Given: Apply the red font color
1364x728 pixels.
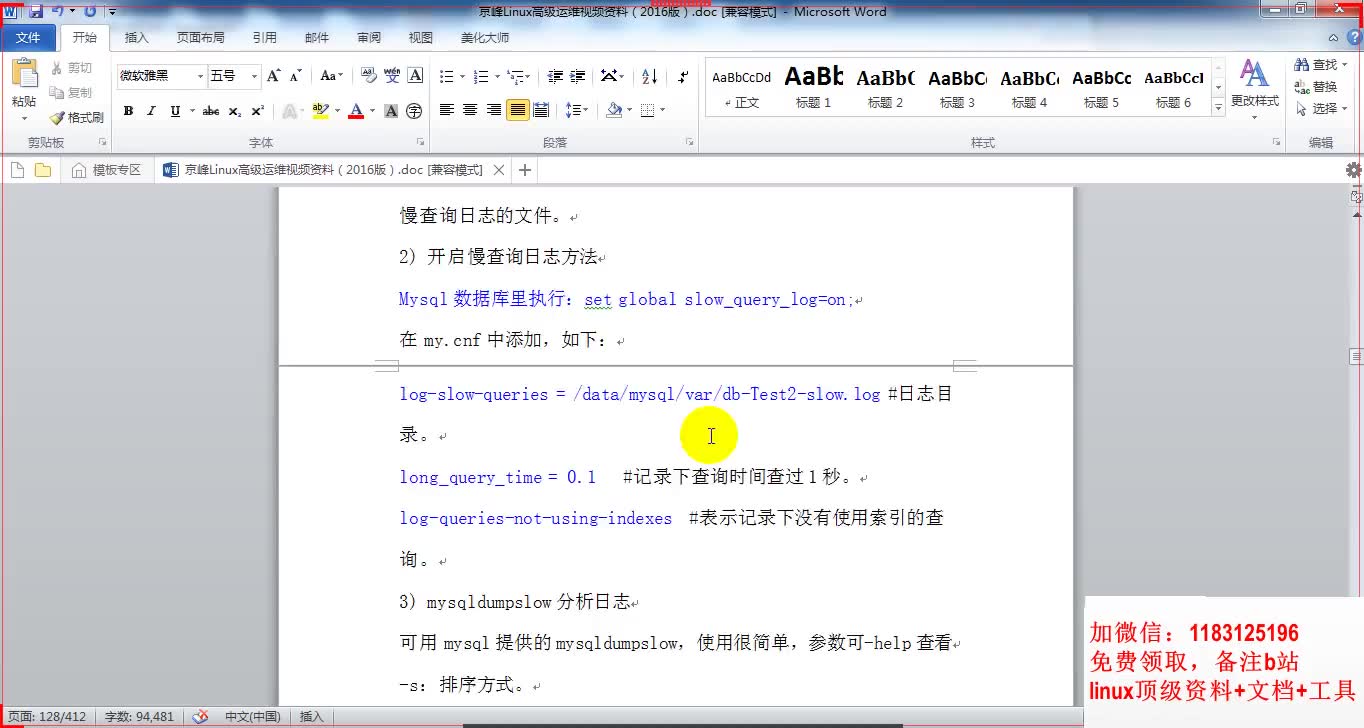Looking at the screenshot, I should (355, 111).
